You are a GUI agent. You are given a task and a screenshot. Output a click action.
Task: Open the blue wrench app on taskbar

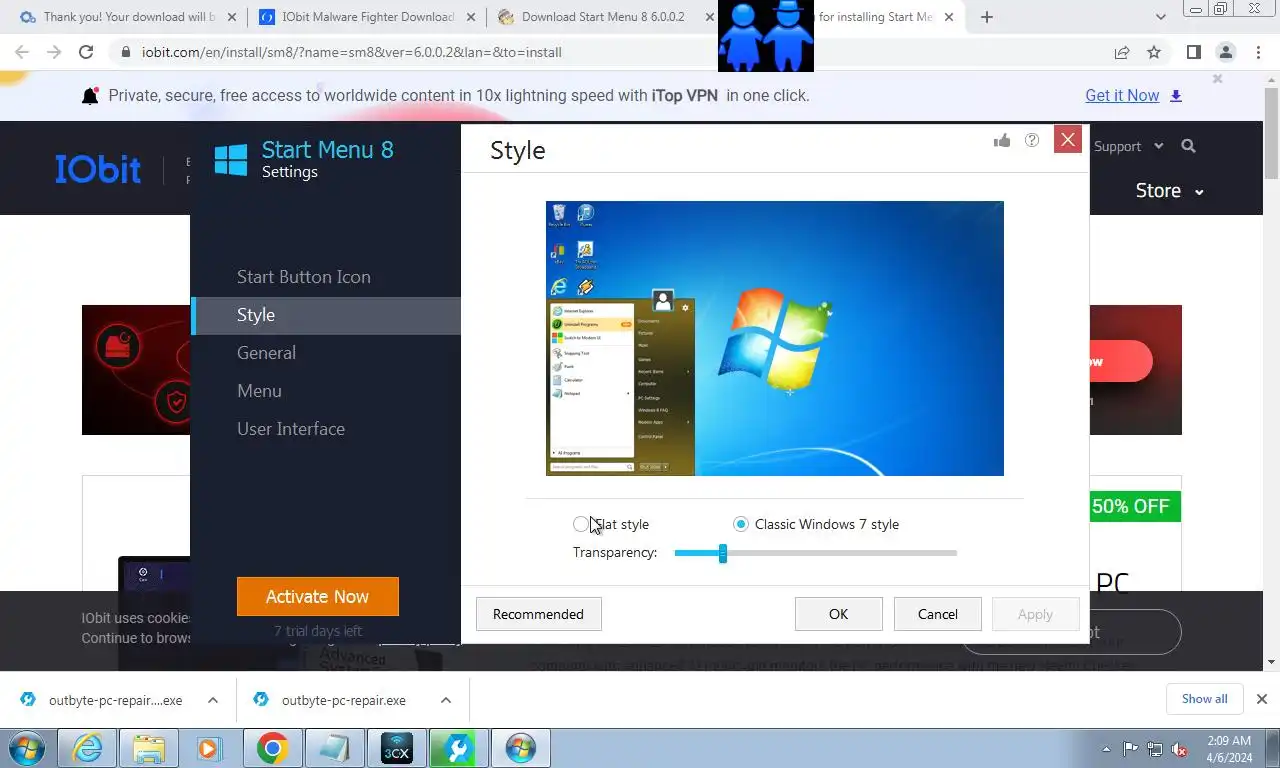[458, 748]
